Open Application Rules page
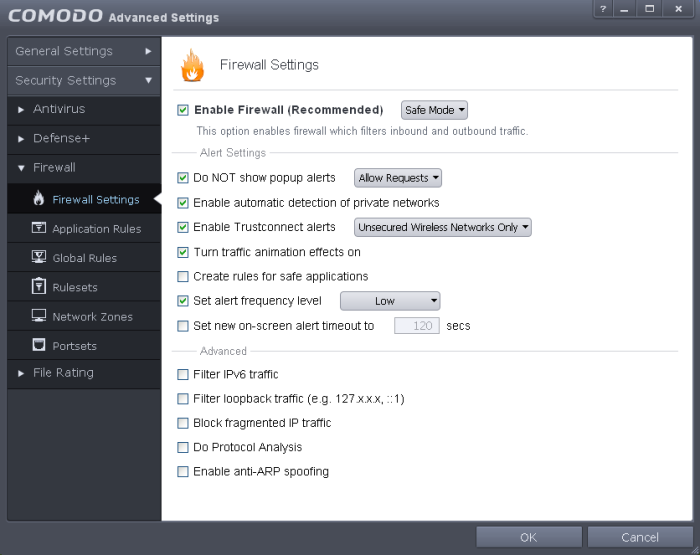The image size is (700, 555). (x=84, y=228)
